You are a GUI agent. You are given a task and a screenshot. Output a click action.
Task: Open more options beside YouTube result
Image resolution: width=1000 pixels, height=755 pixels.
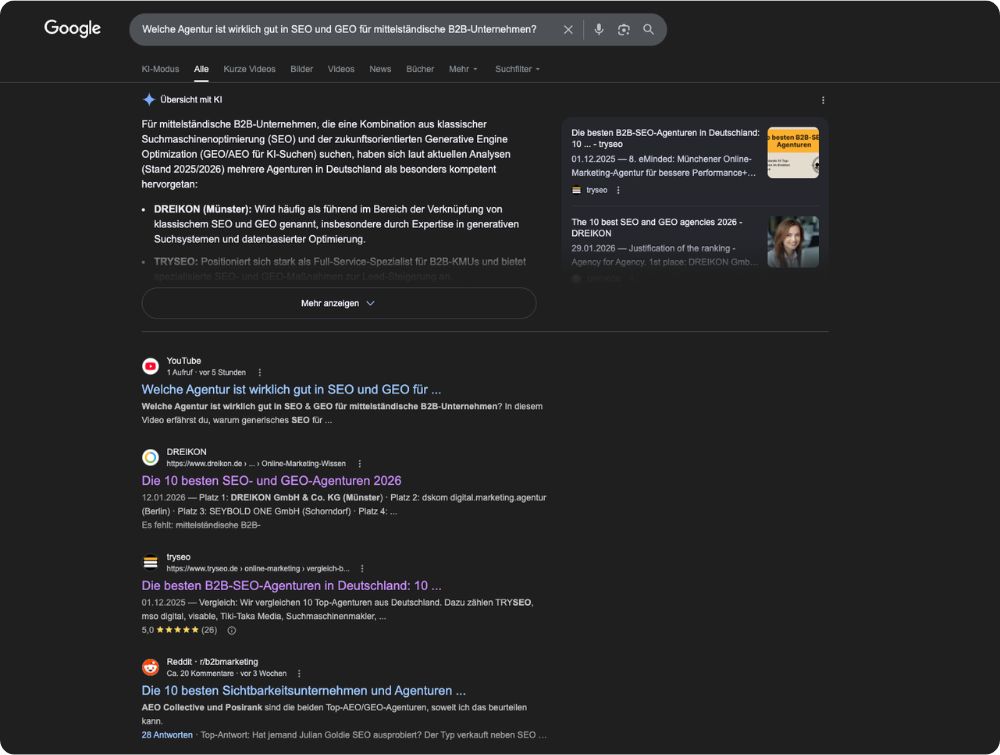coord(260,372)
